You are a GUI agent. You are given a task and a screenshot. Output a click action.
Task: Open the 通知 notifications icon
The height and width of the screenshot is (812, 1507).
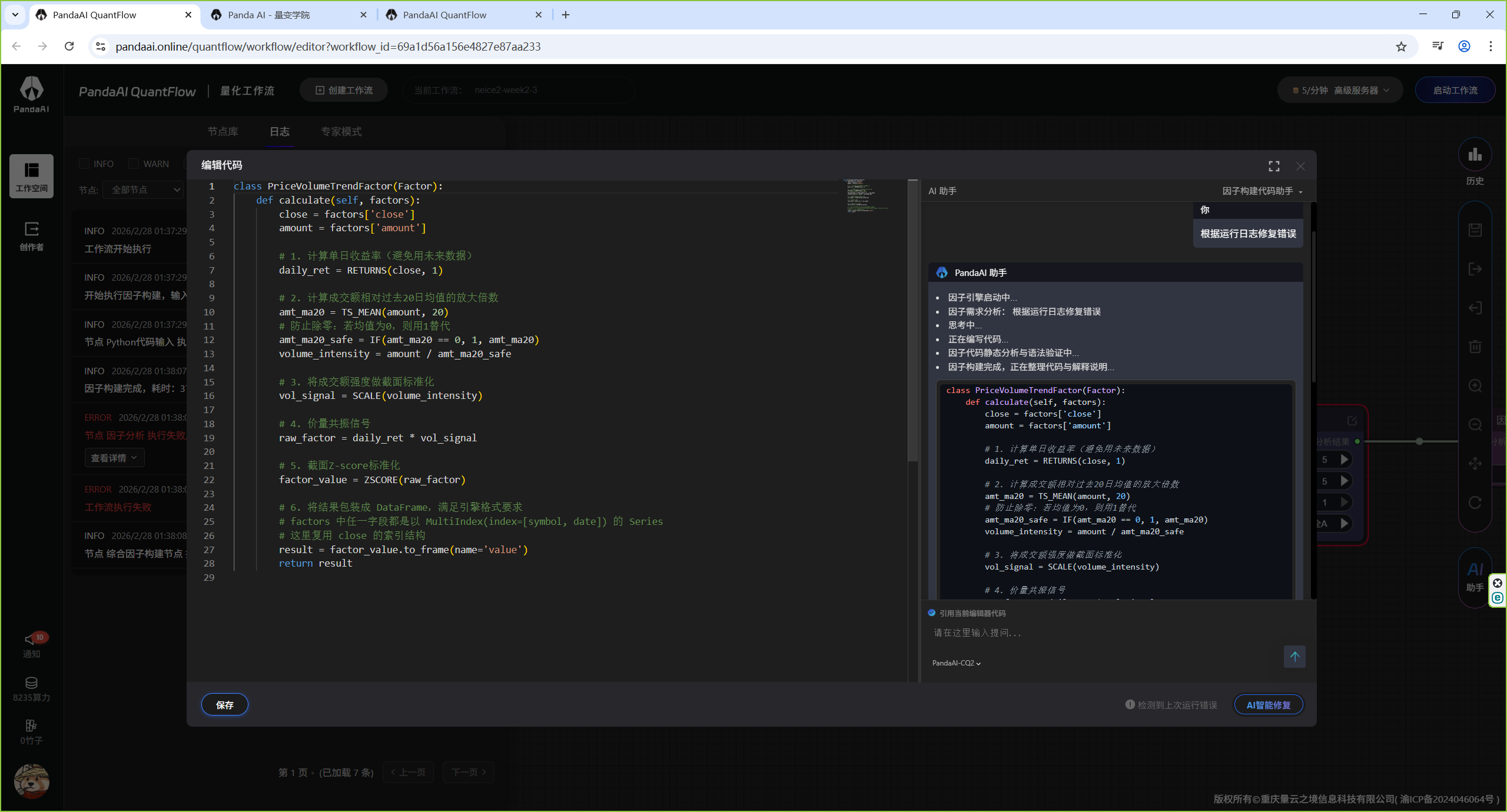tap(31, 645)
